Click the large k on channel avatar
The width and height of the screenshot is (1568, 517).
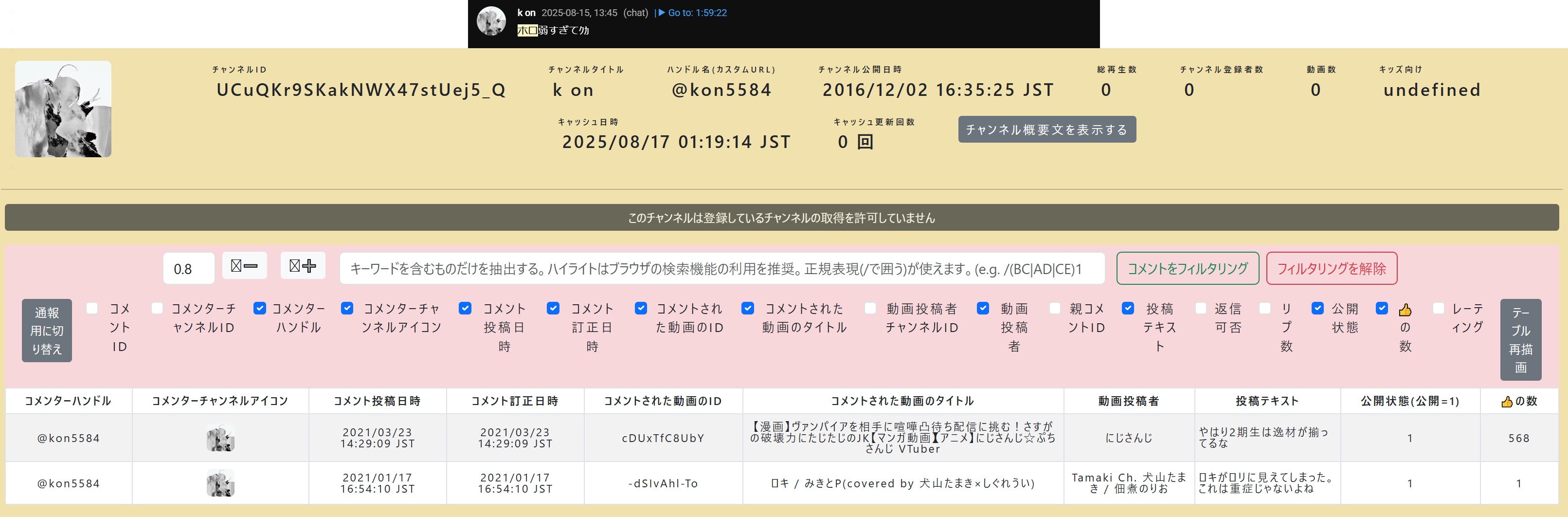(x=63, y=109)
